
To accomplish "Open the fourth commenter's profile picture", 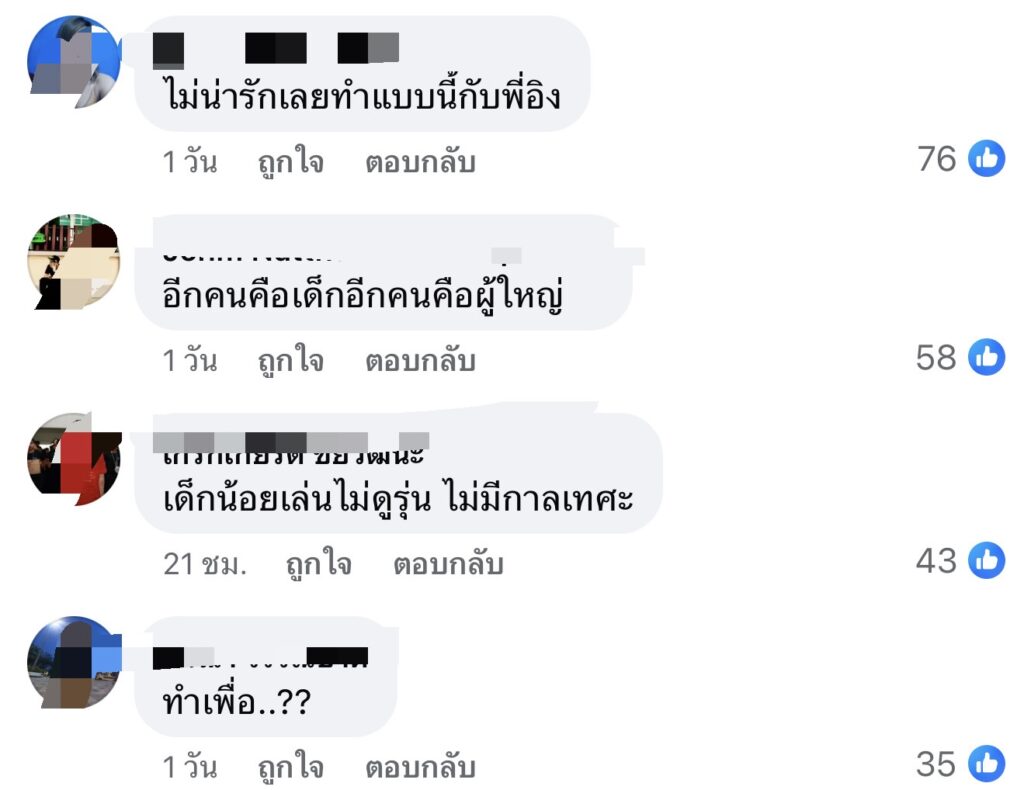I will coord(74,663).
